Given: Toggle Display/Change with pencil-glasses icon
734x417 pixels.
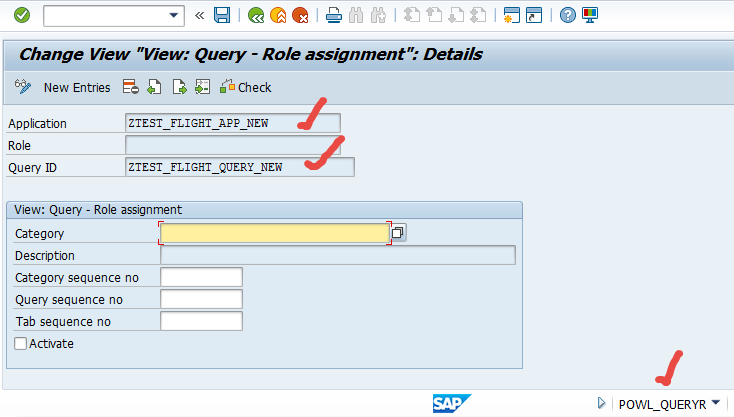Looking at the screenshot, I should (x=22, y=87).
